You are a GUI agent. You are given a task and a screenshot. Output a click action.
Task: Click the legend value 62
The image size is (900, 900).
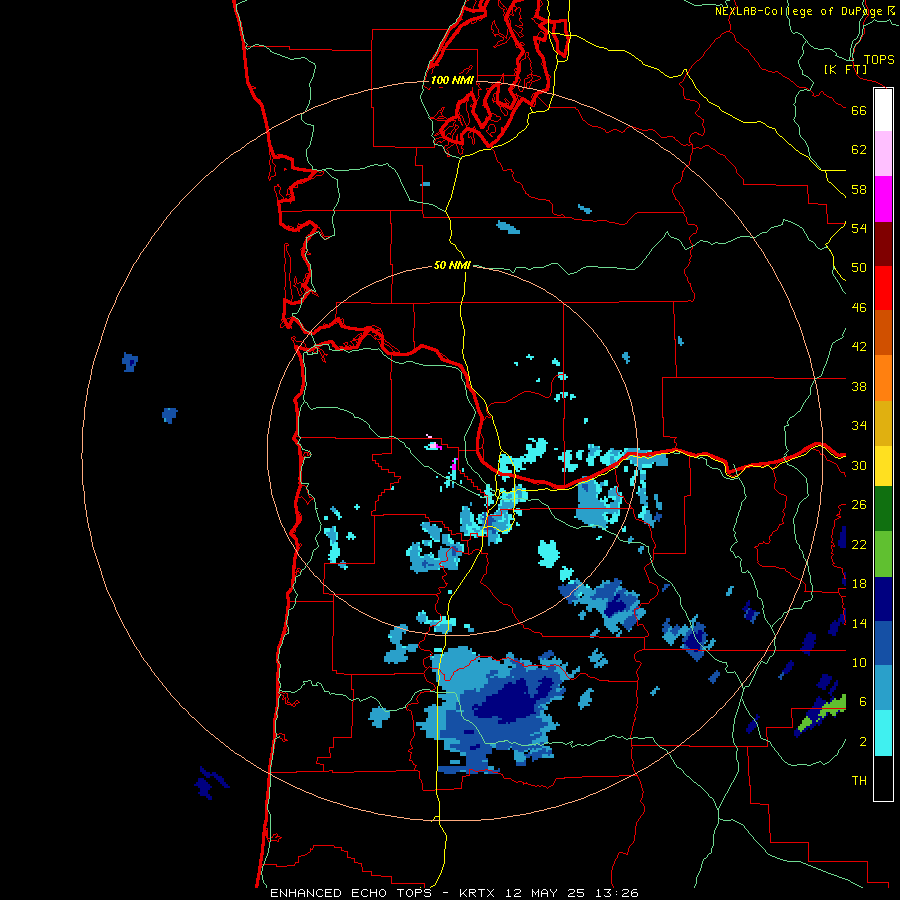859,150
